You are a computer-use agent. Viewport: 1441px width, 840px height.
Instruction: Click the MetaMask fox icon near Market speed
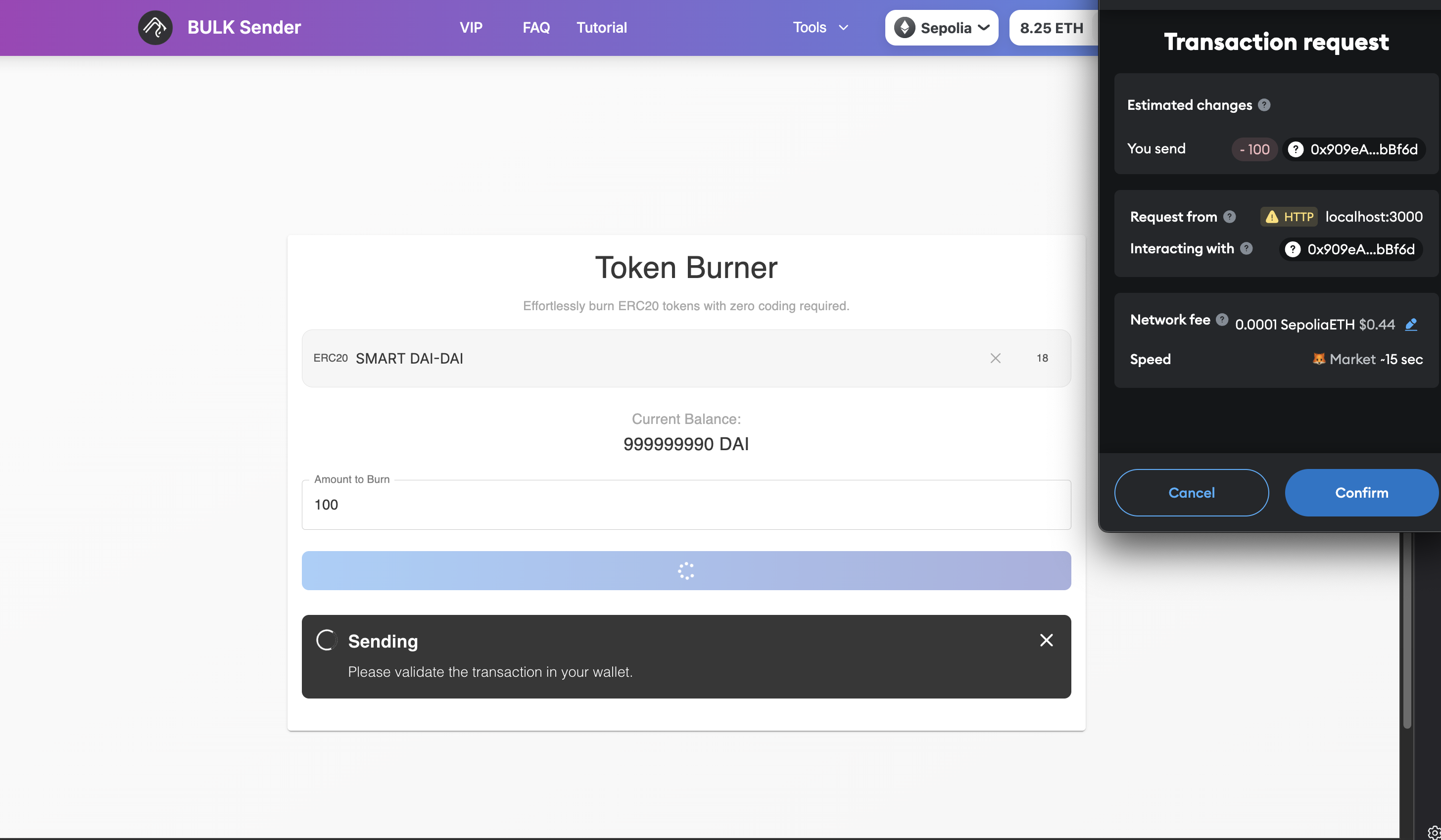(1319, 359)
